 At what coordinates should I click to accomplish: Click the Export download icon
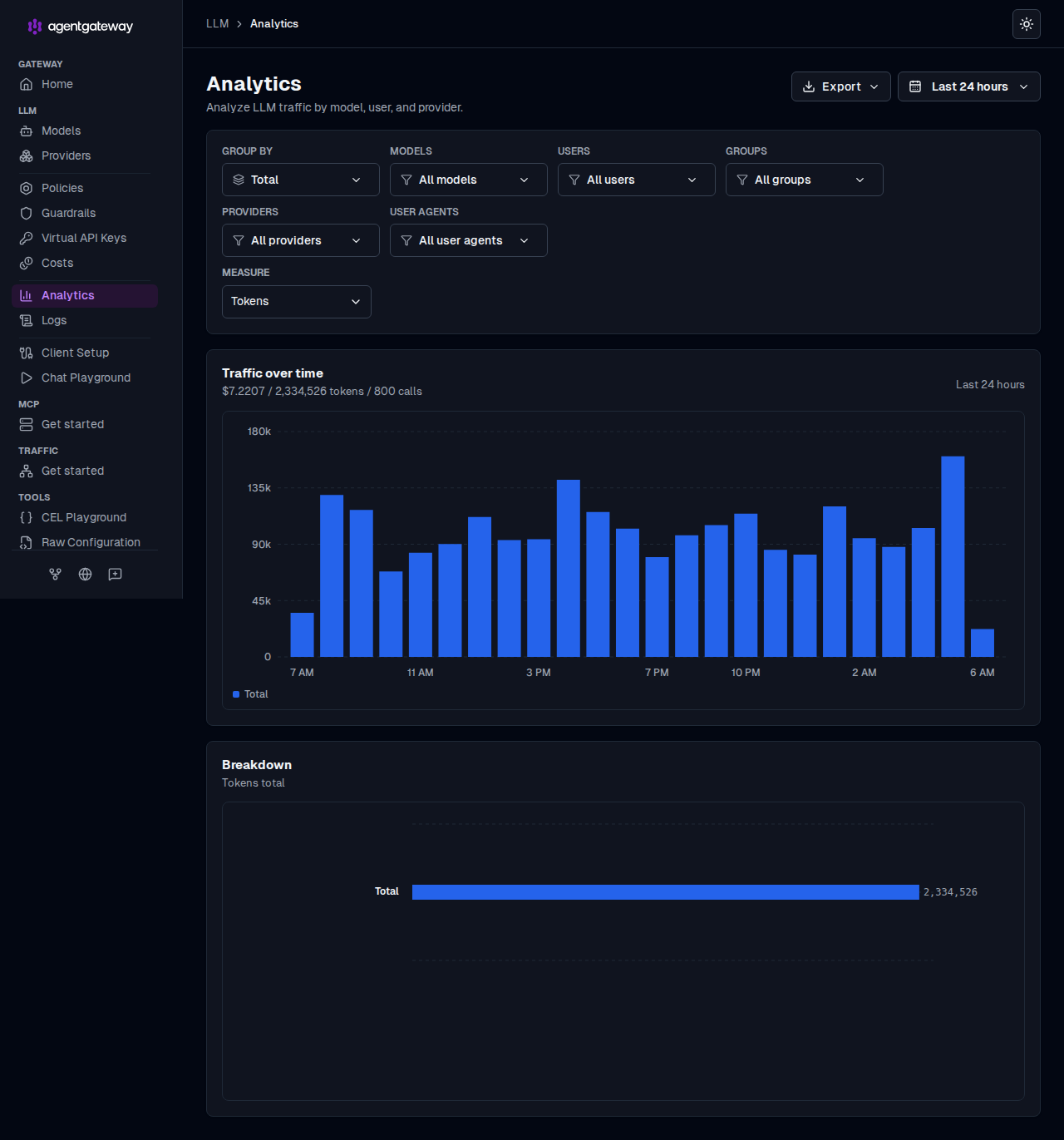pos(808,86)
